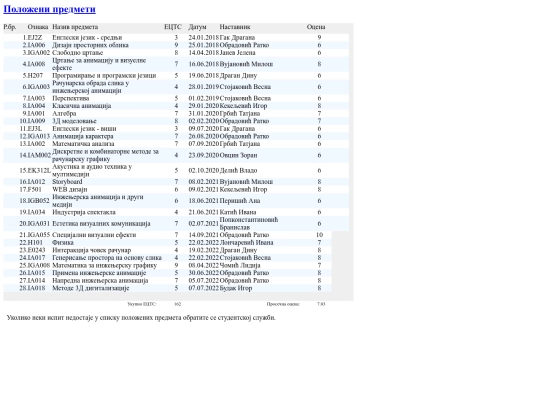The height and width of the screenshot is (405, 540).
Task: Select subject Енглески језик - виши
Action: click(x=84, y=128)
